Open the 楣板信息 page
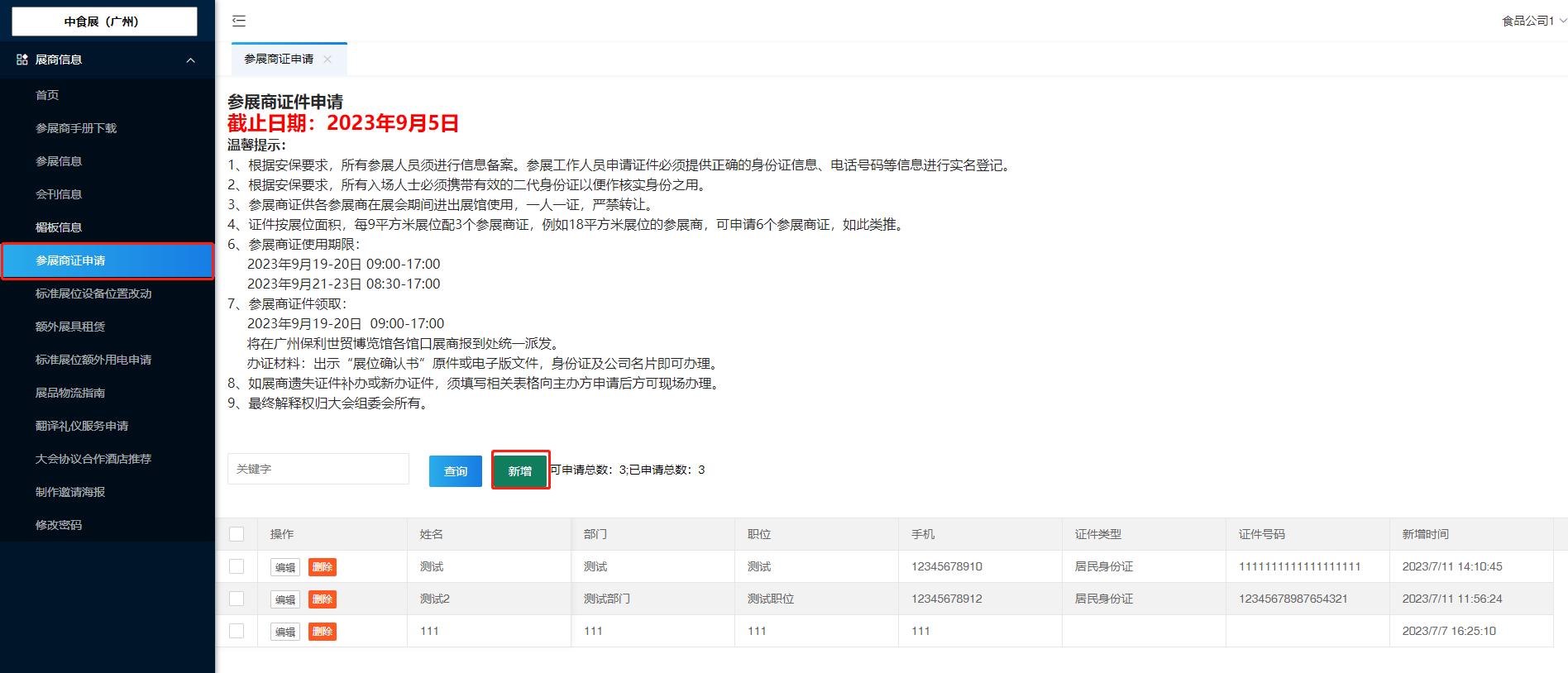 point(59,227)
